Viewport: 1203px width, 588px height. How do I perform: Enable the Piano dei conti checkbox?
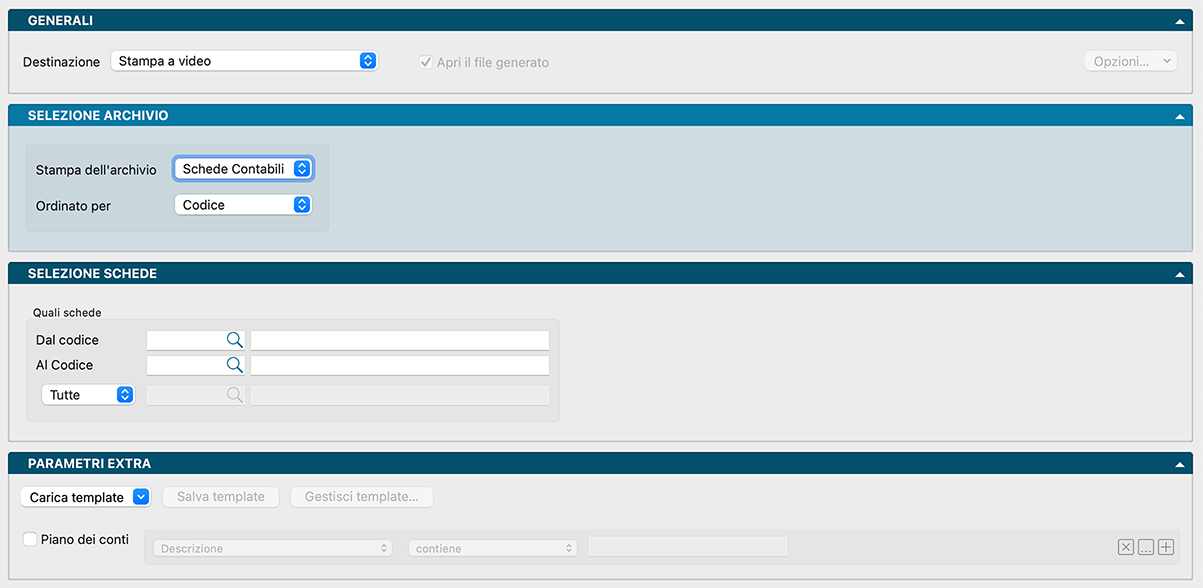pyautogui.click(x=30, y=539)
